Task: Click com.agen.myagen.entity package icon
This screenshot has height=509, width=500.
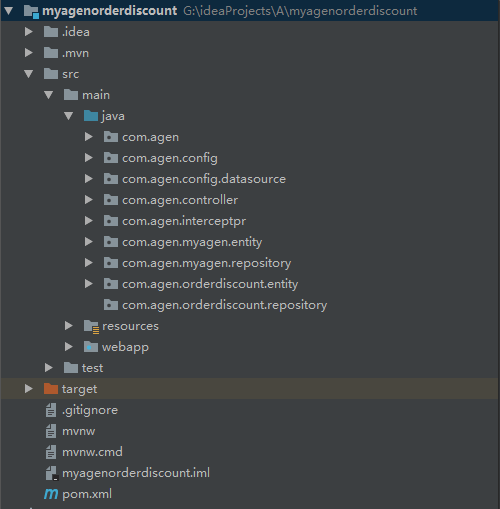Action: click(111, 242)
